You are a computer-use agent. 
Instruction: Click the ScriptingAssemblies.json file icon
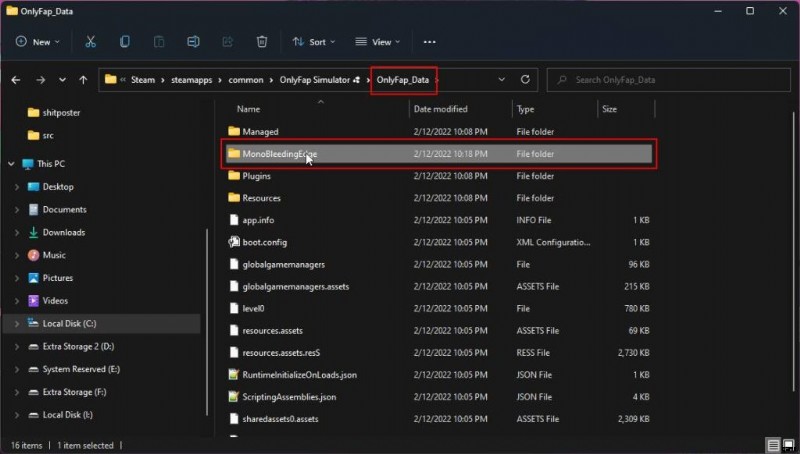coord(234,396)
